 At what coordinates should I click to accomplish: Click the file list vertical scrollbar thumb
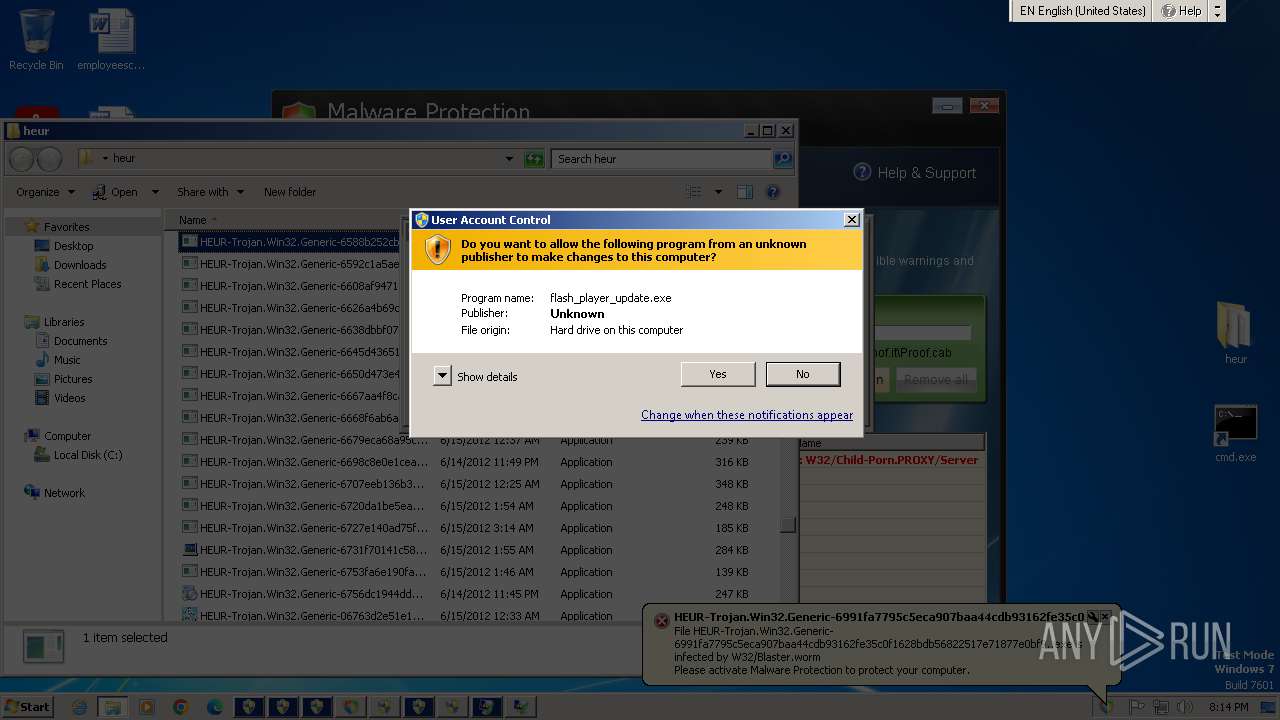tap(788, 524)
